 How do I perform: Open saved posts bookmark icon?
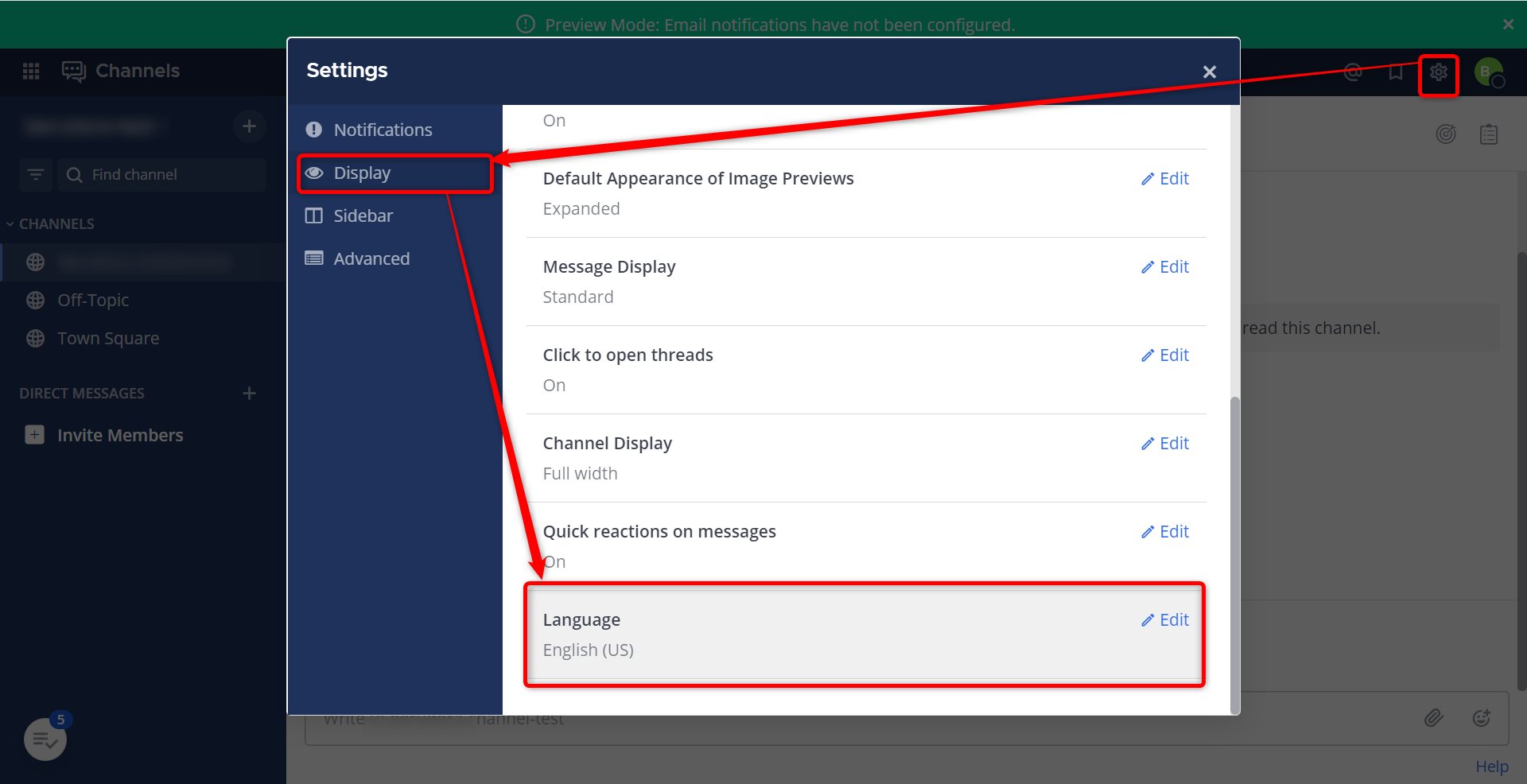click(1396, 72)
